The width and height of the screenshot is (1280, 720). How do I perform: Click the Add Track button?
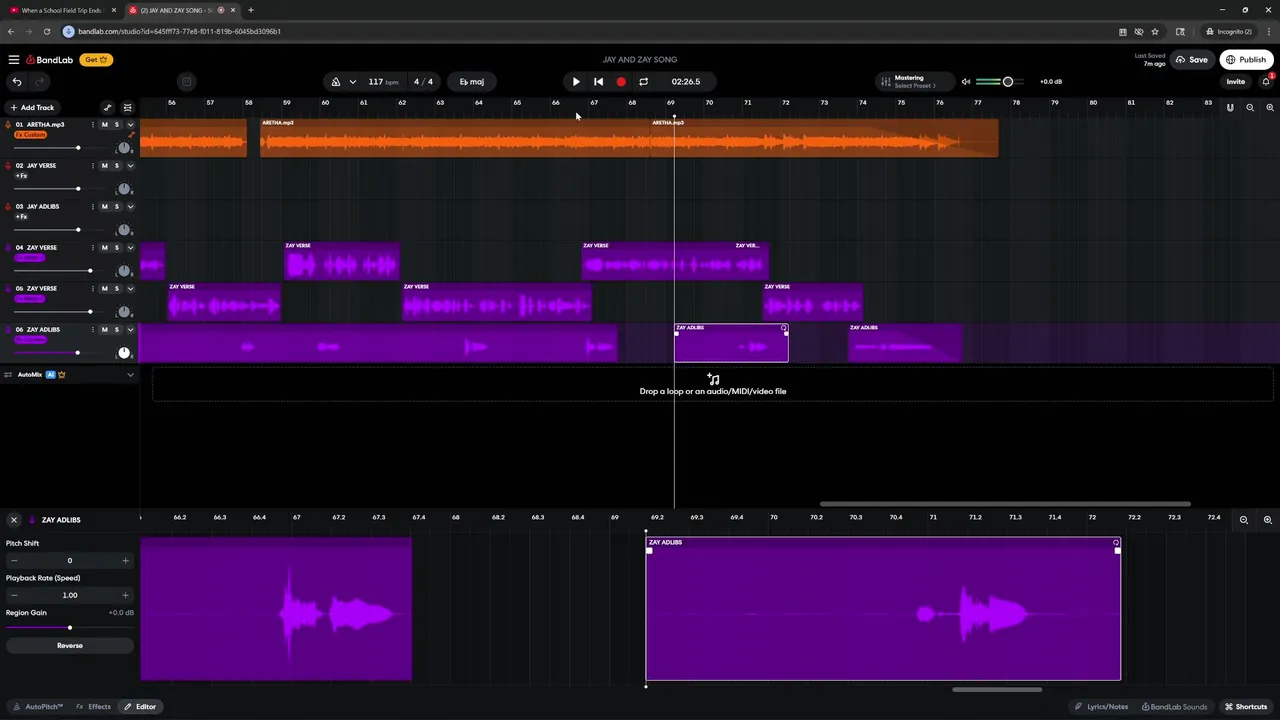[32, 107]
